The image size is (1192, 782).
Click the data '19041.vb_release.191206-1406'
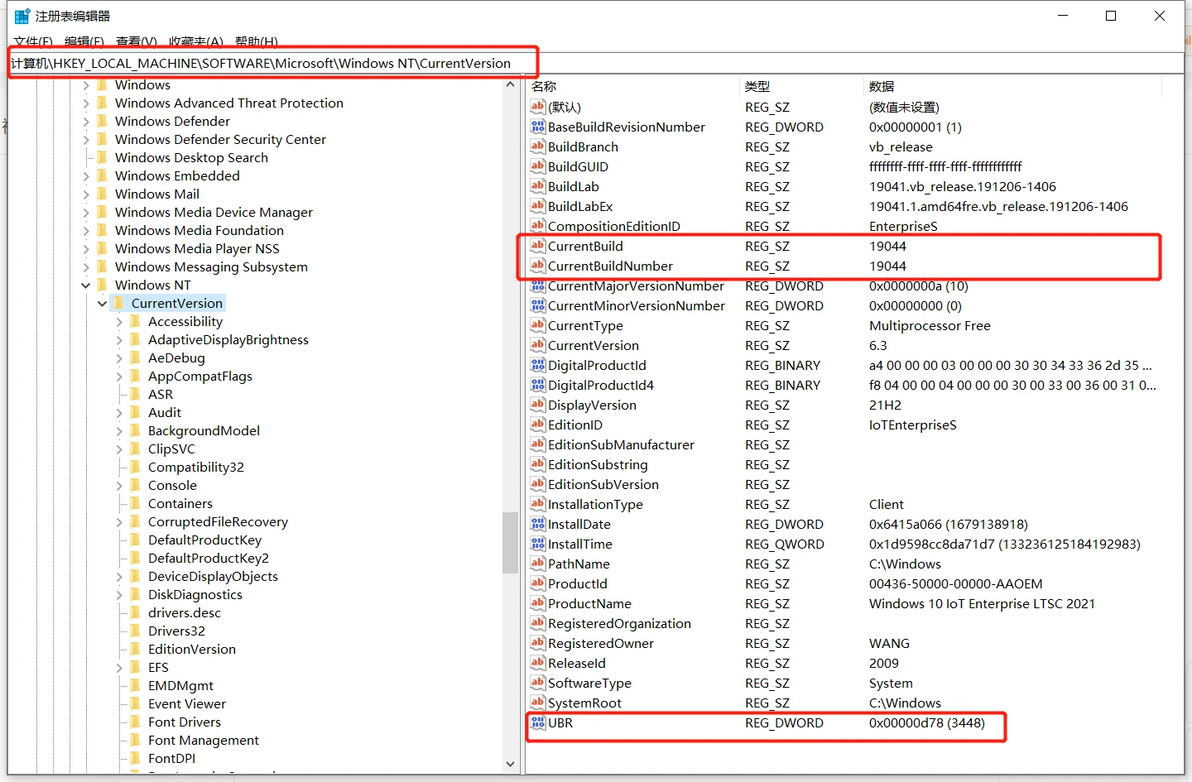pos(962,186)
